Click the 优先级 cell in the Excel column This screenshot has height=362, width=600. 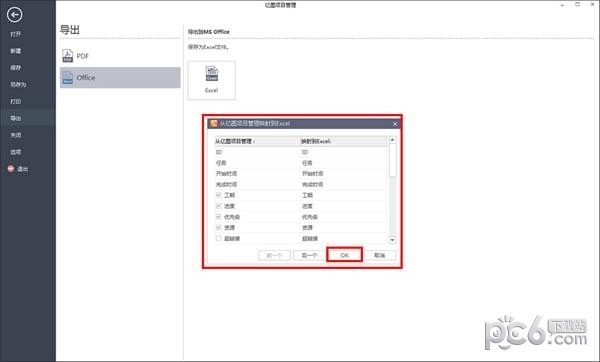(343, 217)
